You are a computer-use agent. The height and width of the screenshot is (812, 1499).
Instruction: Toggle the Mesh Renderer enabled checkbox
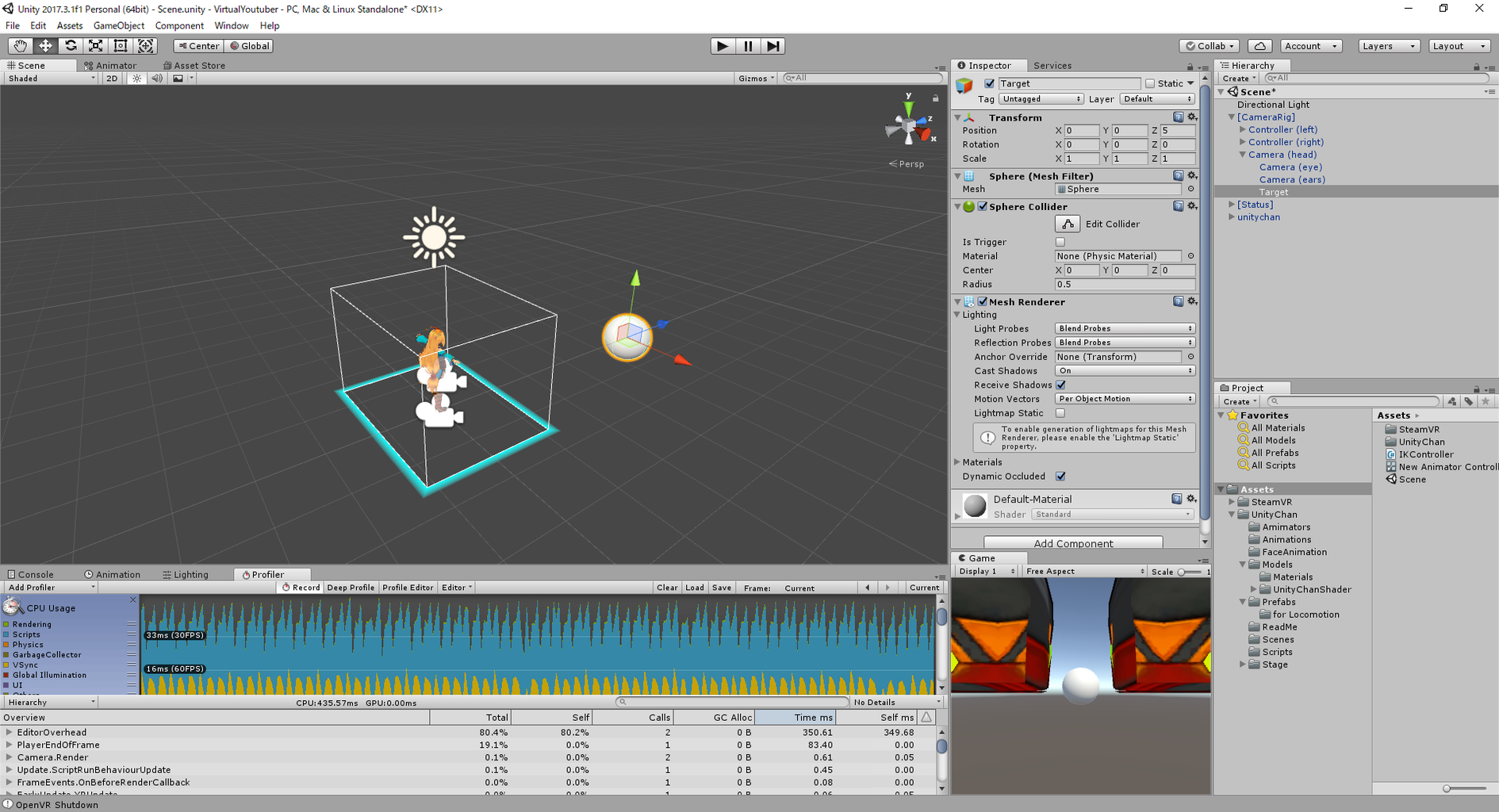pos(983,301)
